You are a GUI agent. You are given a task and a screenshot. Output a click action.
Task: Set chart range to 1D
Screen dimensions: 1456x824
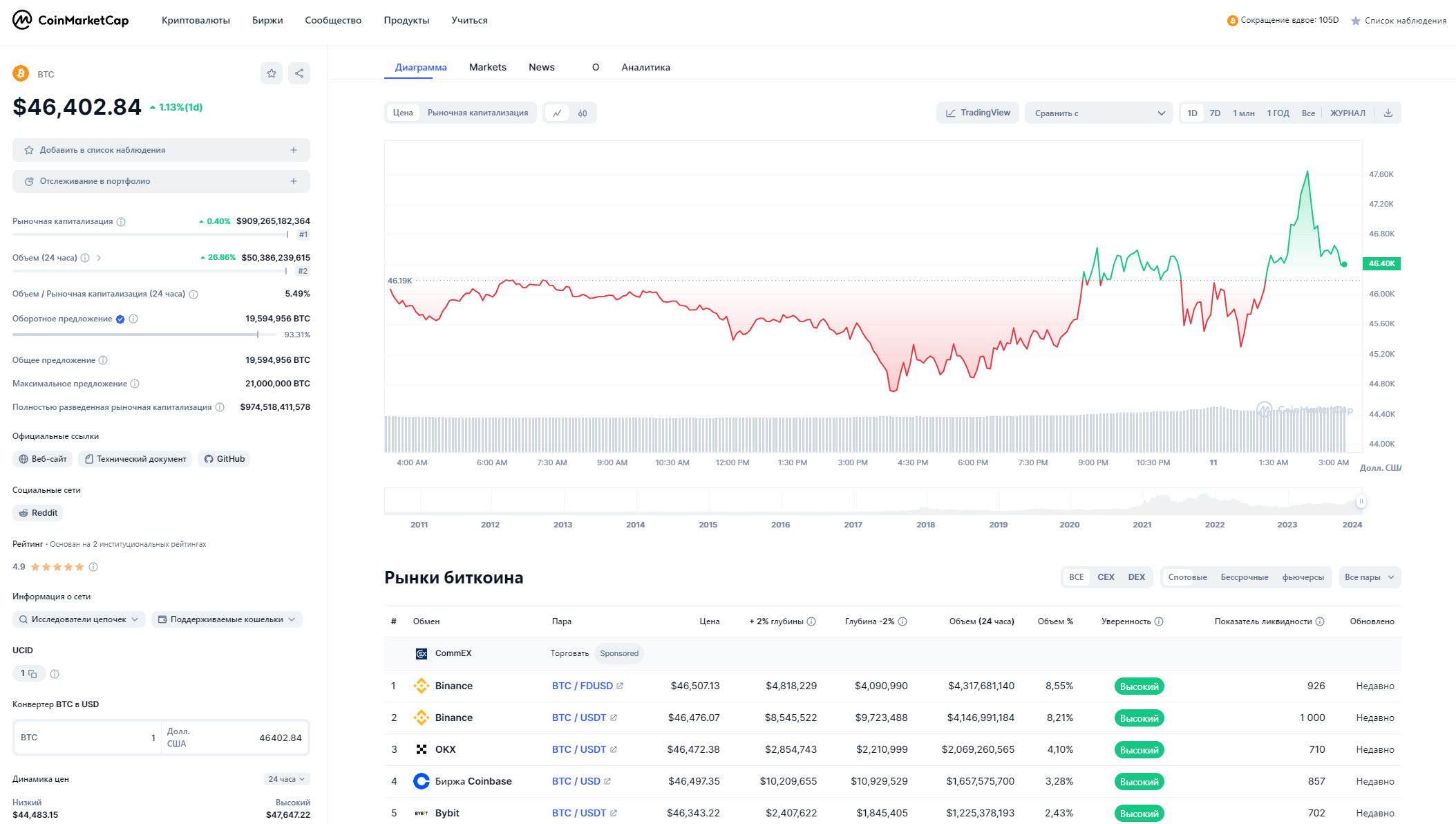point(1192,113)
